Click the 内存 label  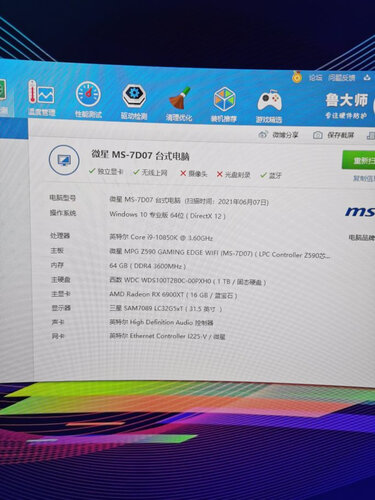pos(57,265)
